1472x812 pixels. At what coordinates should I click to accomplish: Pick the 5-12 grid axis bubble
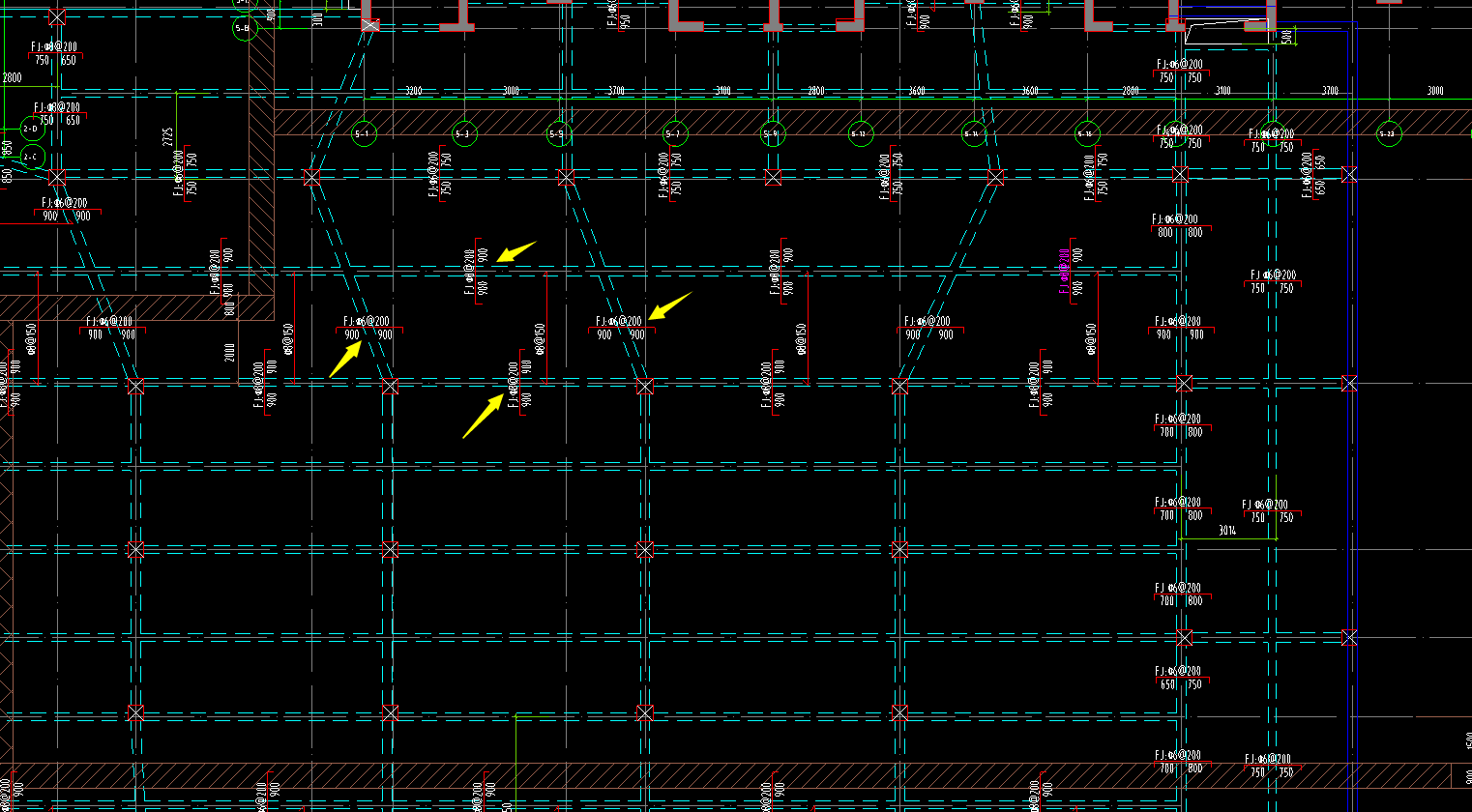860,134
